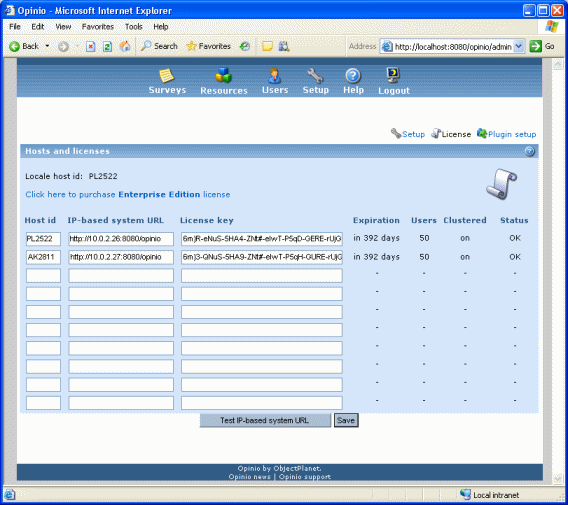Open the Back button history dropdown arrow
Screen dimensions: 568x505
(47, 46)
